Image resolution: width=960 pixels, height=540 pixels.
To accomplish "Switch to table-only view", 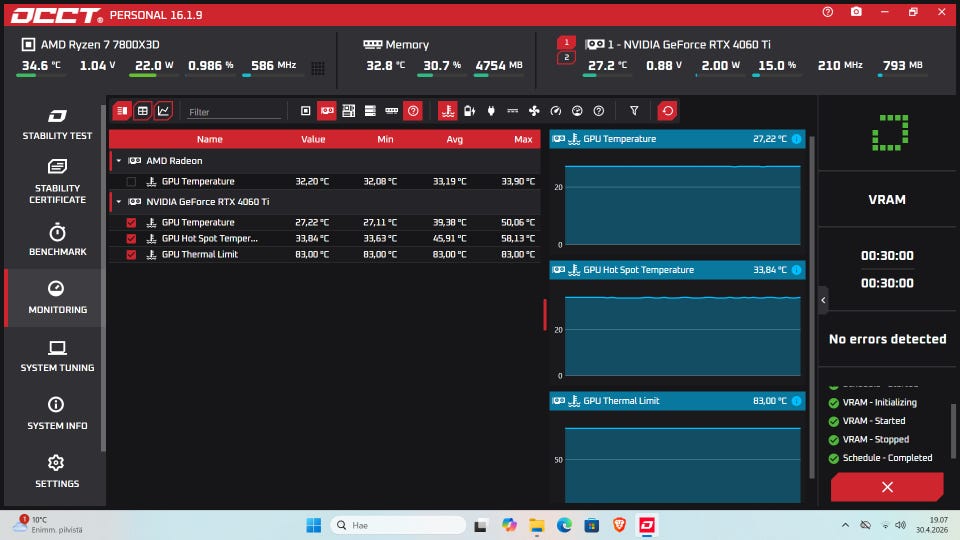I will tap(143, 111).
